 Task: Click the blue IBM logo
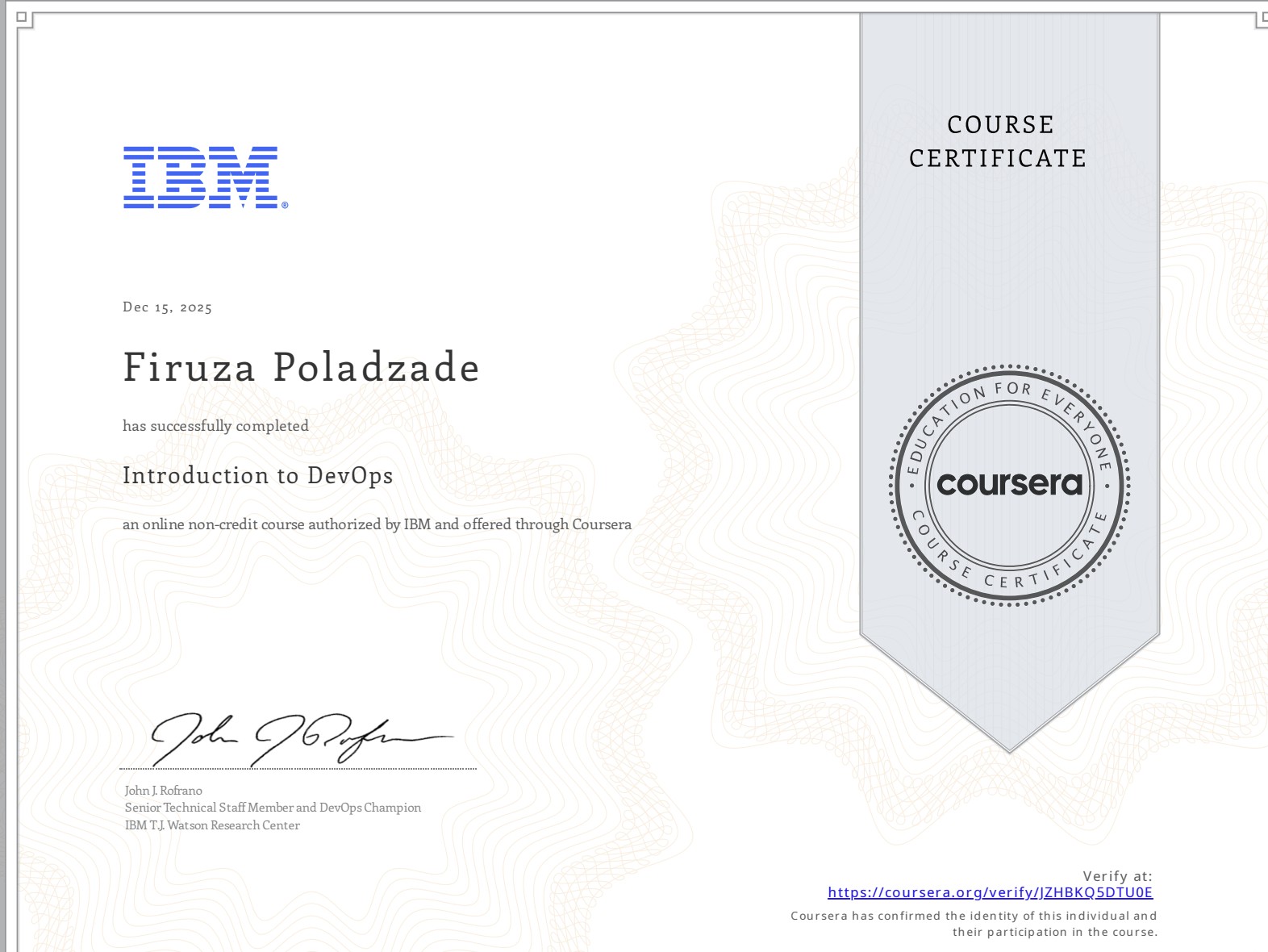click(x=205, y=177)
